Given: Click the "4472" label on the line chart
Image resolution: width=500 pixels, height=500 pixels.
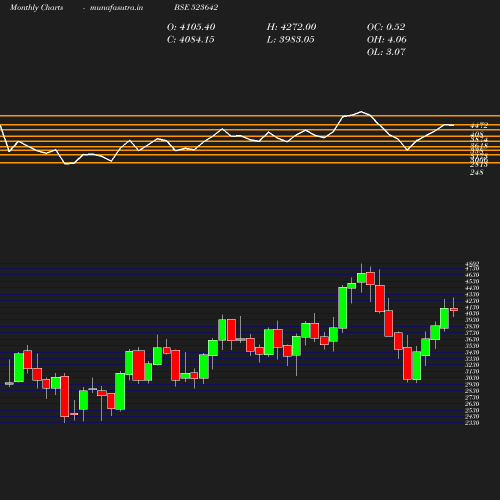Looking at the screenshot, I should [x=479, y=126].
